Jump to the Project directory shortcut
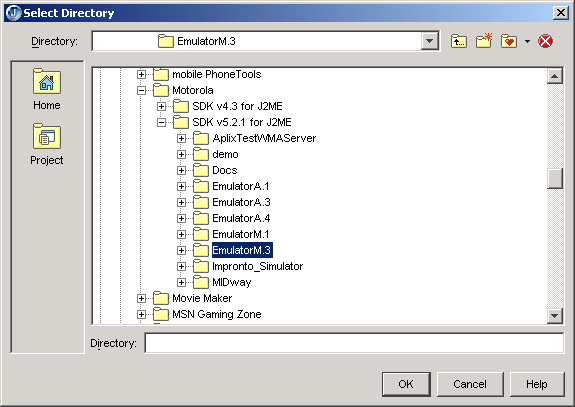The image size is (575, 407). pyautogui.click(x=47, y=144)
